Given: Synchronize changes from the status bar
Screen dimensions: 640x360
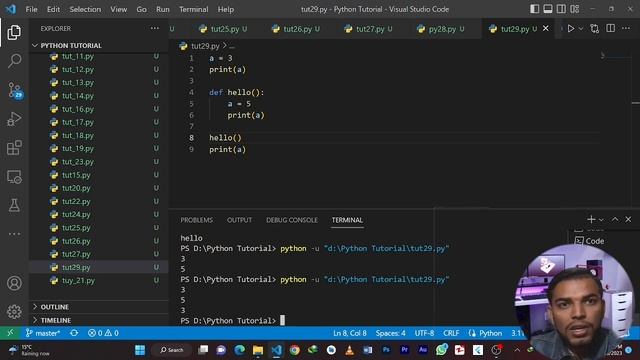Looking at the screenshot, I should click(x=74, y=333).
